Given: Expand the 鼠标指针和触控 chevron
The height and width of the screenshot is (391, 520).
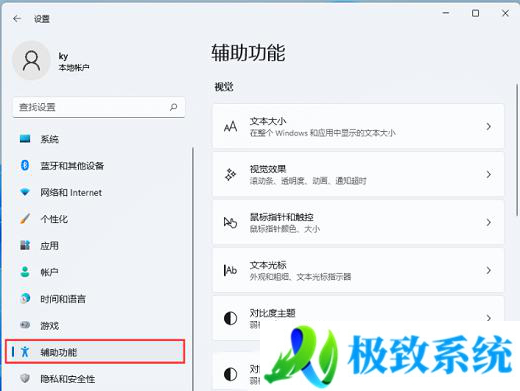Looking at the screenshot, I should coord(488,222).
